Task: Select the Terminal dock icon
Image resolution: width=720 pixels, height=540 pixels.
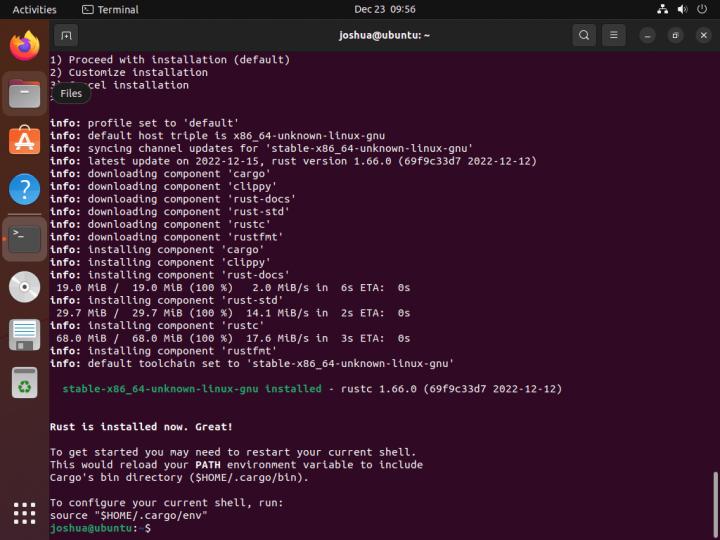Action: point(24,238)
